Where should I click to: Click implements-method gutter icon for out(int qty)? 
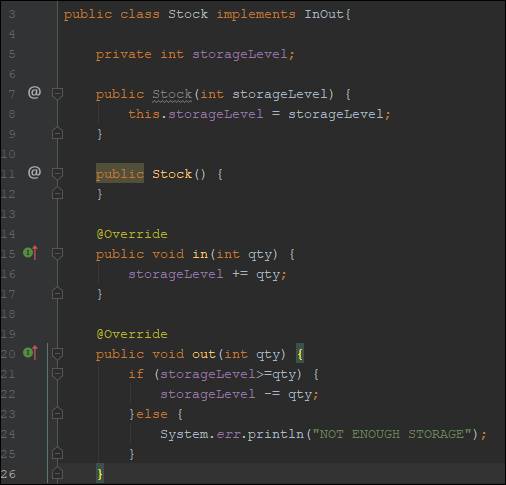(31, 353)
